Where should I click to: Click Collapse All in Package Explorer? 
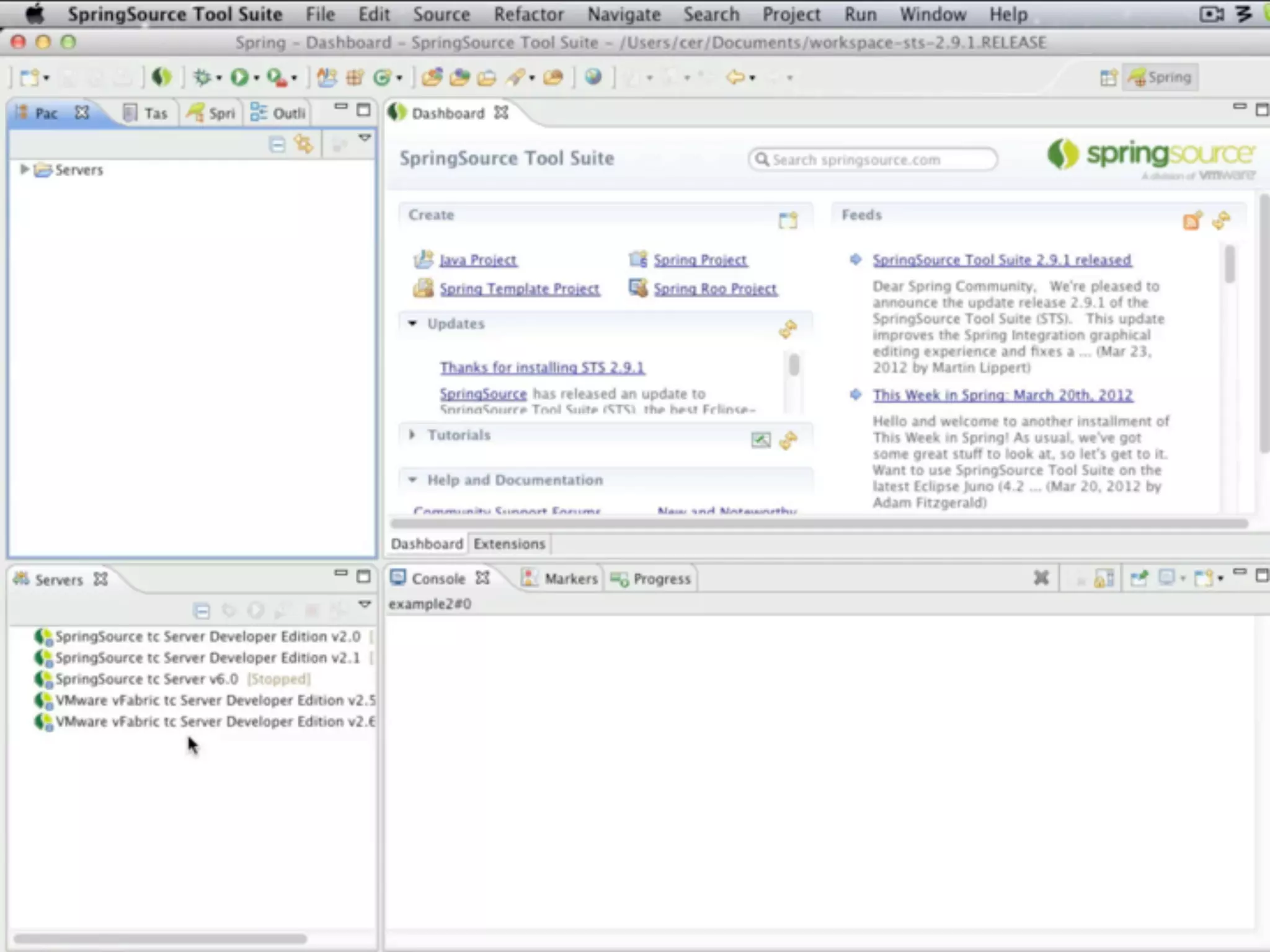(x=277, y=145)
